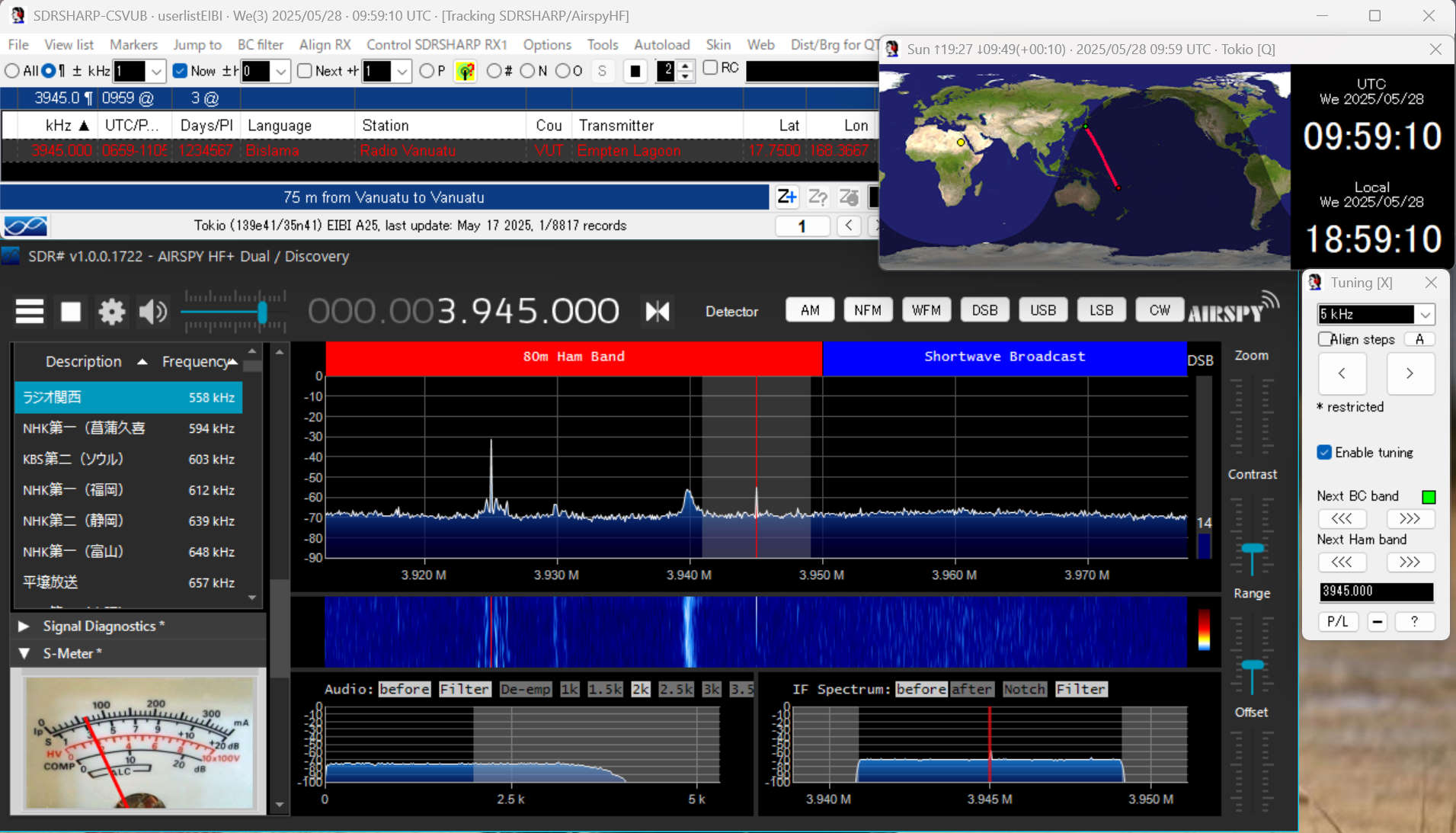Stop the radio with the square stop button
The image size is (1456, 833).
coord(71,311)
